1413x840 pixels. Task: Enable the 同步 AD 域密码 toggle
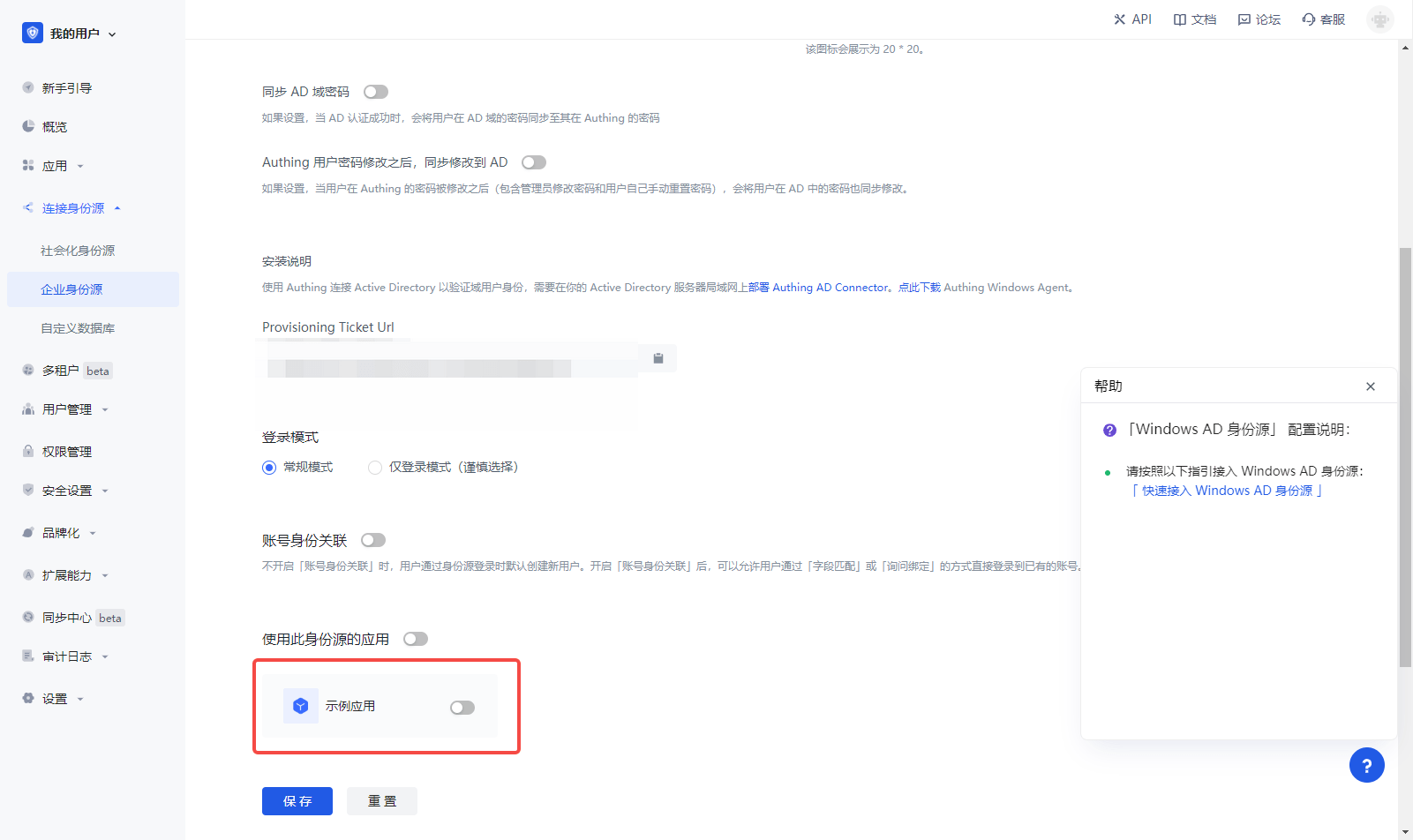pyautogui.click(x=376, y=92)
